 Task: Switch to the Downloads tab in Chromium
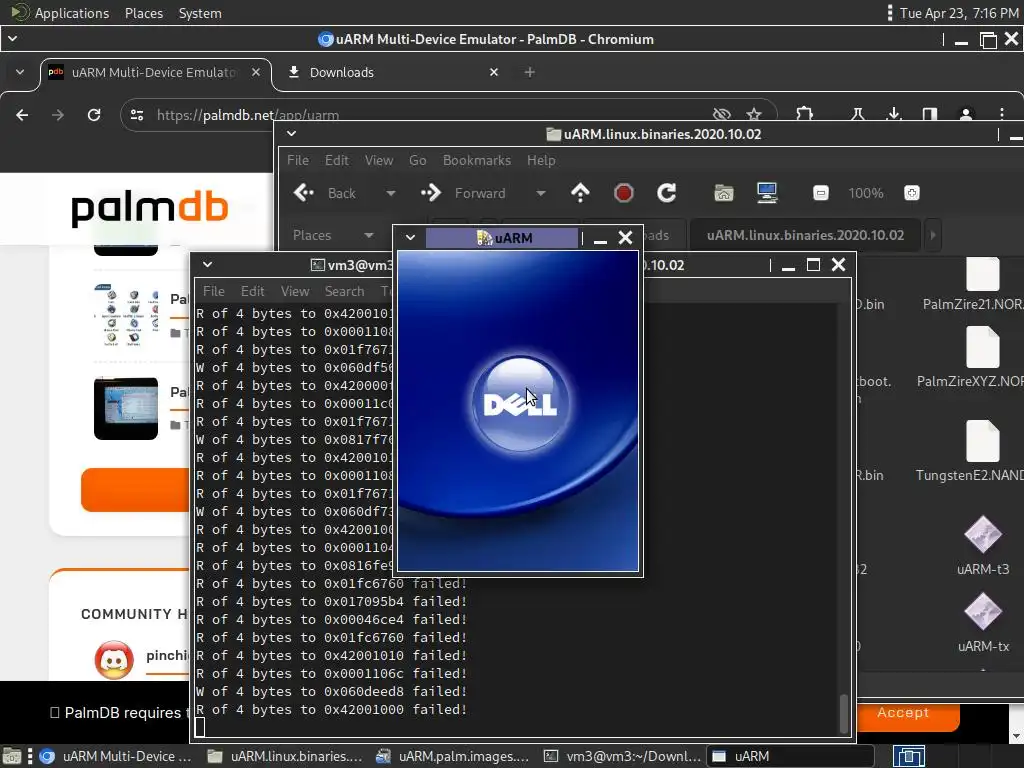[390, 72]
